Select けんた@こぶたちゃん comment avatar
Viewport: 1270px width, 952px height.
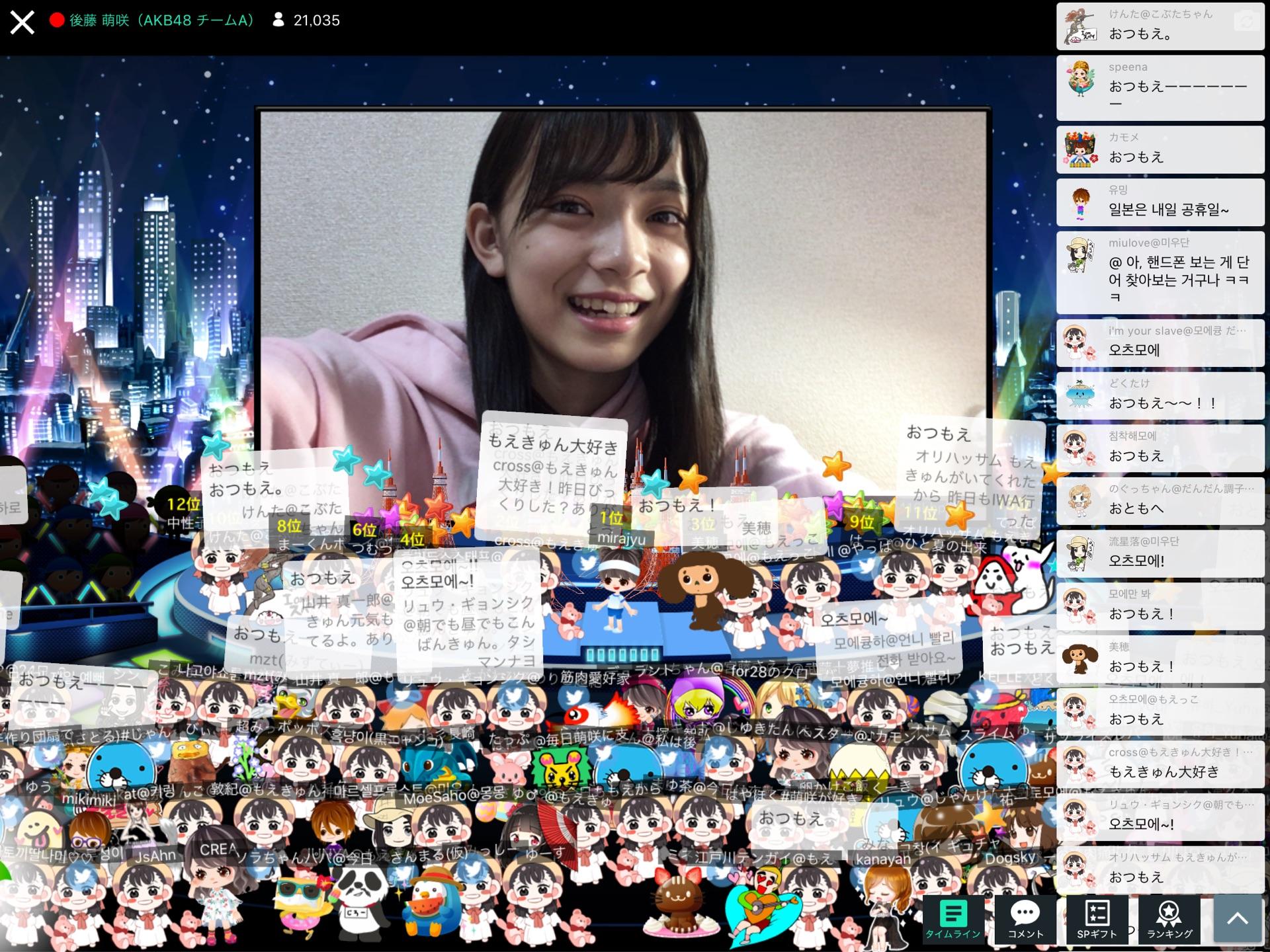click(1080, 26)
